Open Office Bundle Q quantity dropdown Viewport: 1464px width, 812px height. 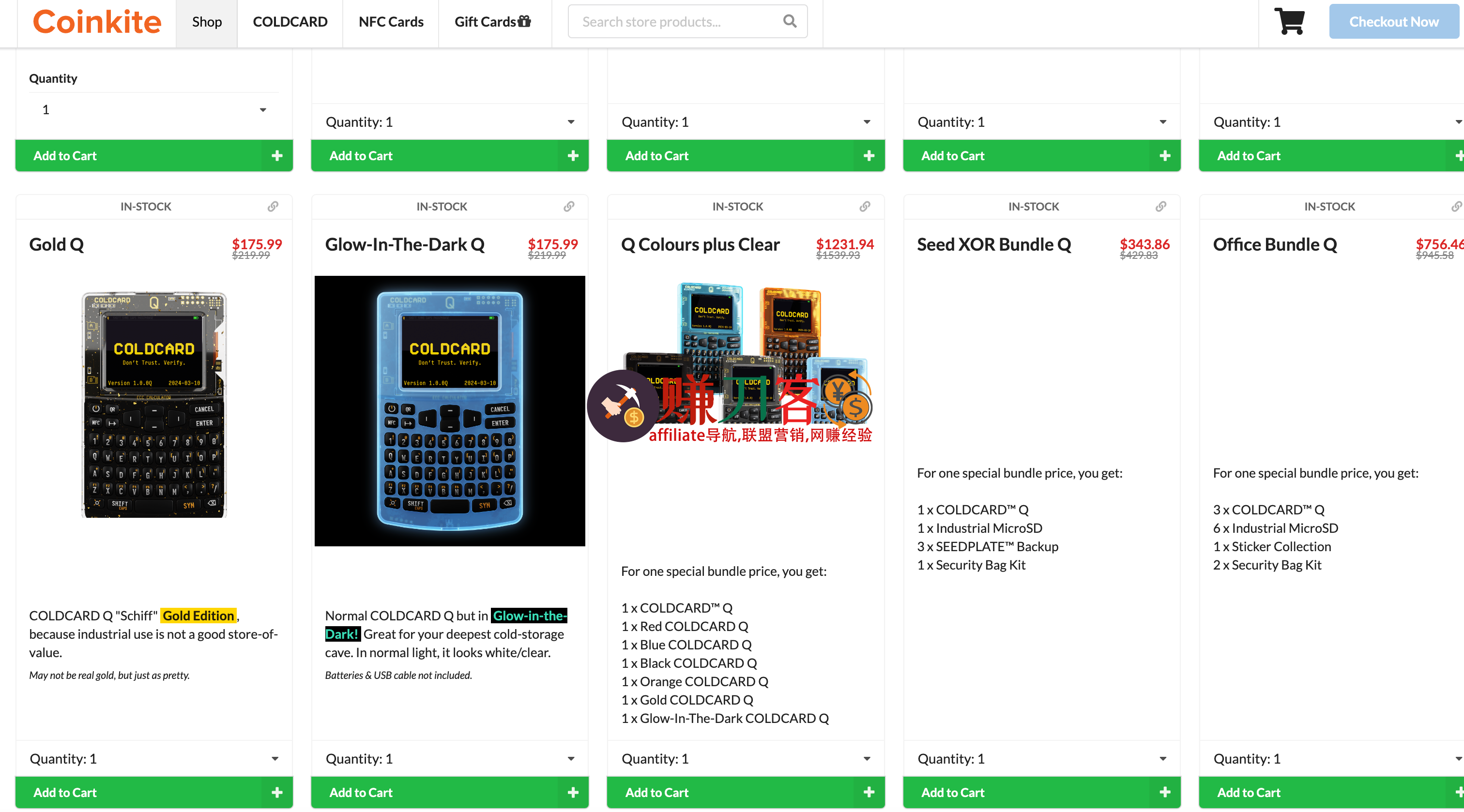click(x=1330, y=759)
